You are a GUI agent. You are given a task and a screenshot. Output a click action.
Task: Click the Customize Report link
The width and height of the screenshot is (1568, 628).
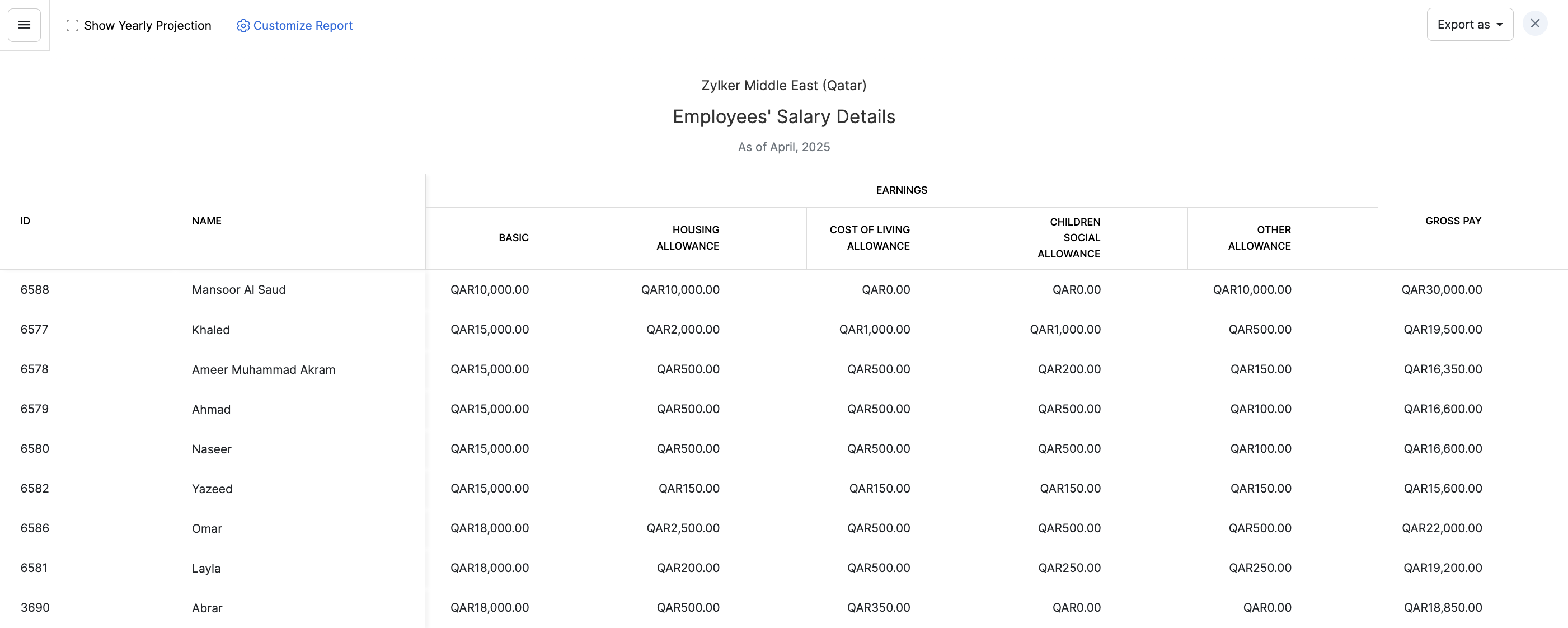click(x=303, y=26)
